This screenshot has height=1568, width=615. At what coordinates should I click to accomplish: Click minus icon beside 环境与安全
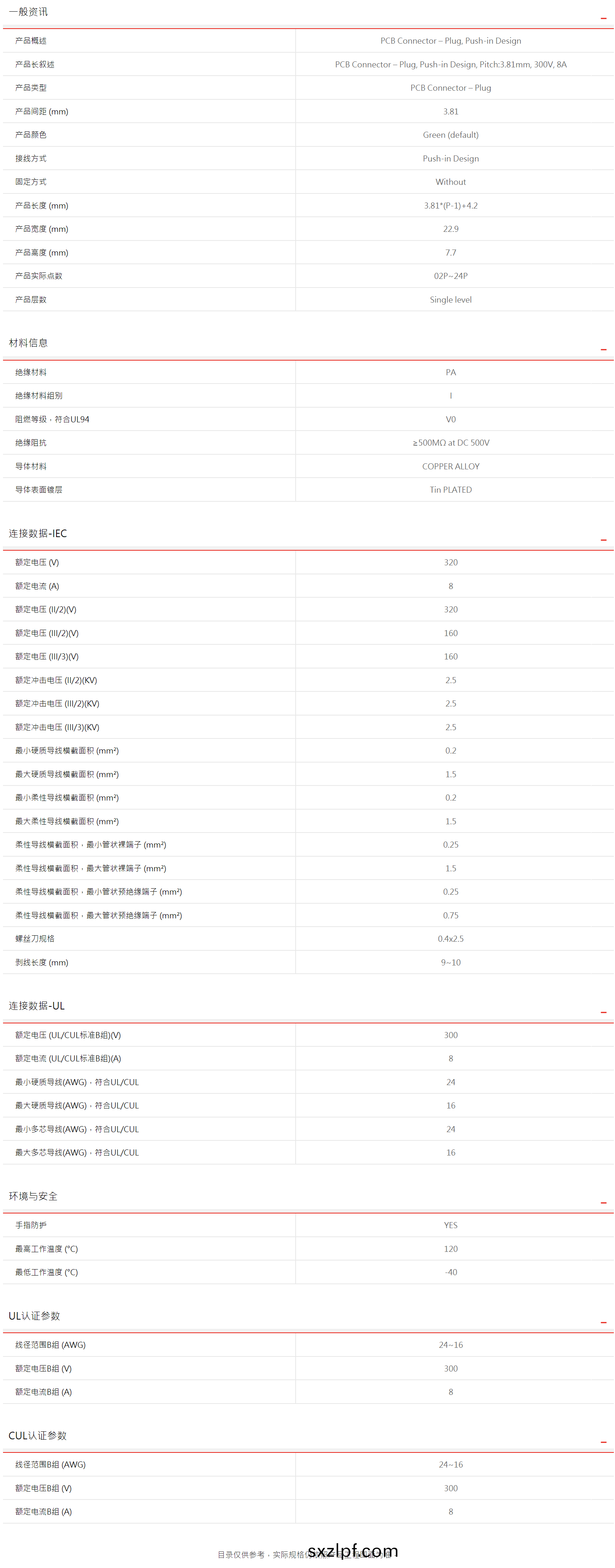point(603,1203)
